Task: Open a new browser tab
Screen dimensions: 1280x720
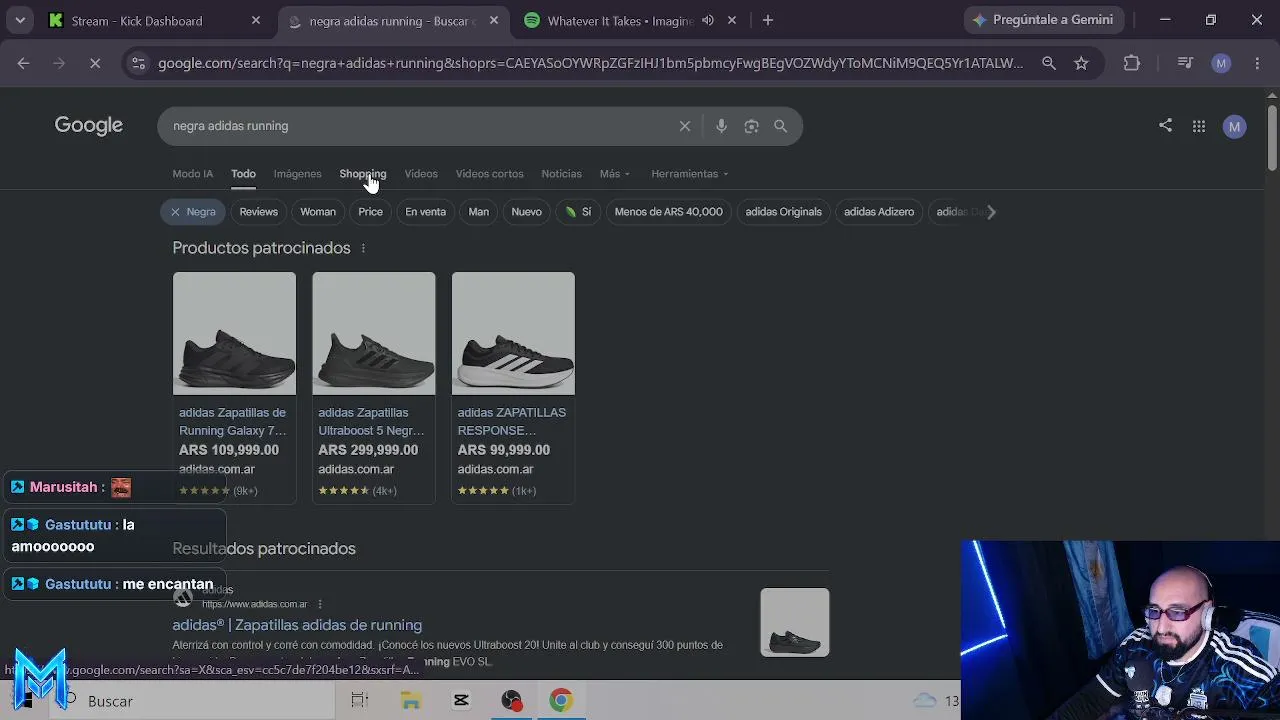Action: [768, 20]
